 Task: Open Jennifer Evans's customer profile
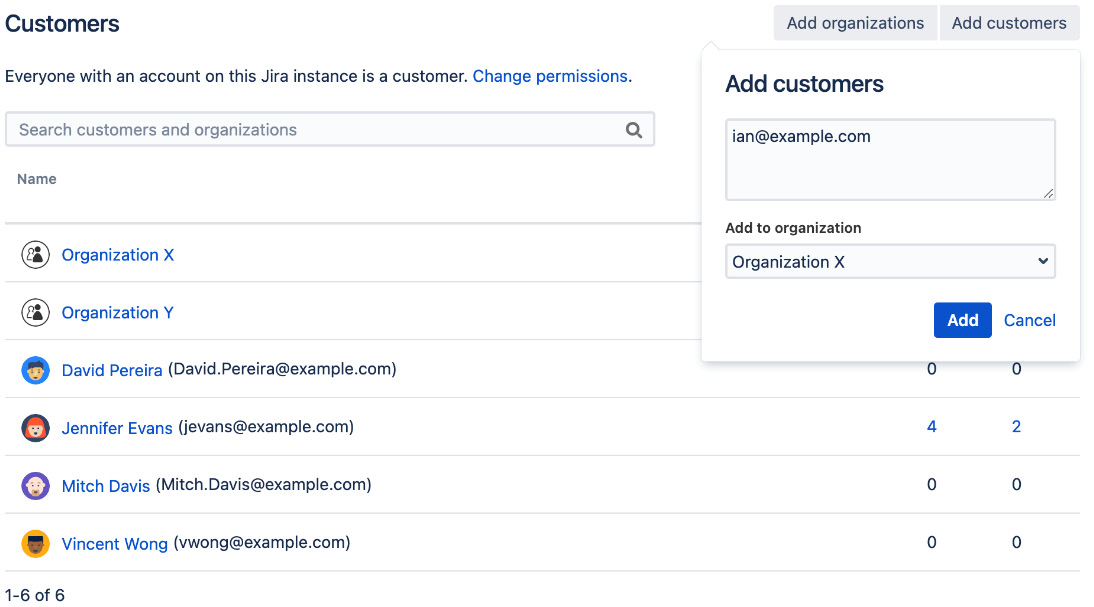click(117, 427)
